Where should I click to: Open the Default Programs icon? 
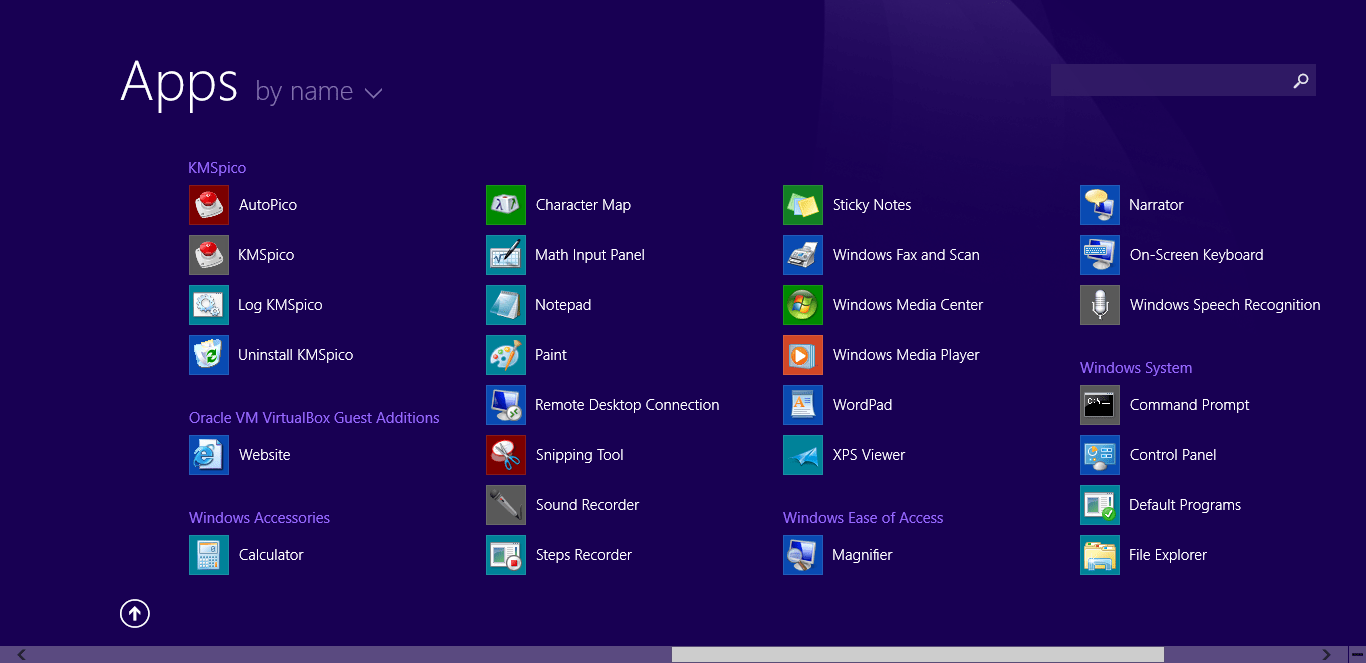(1100, 505)
